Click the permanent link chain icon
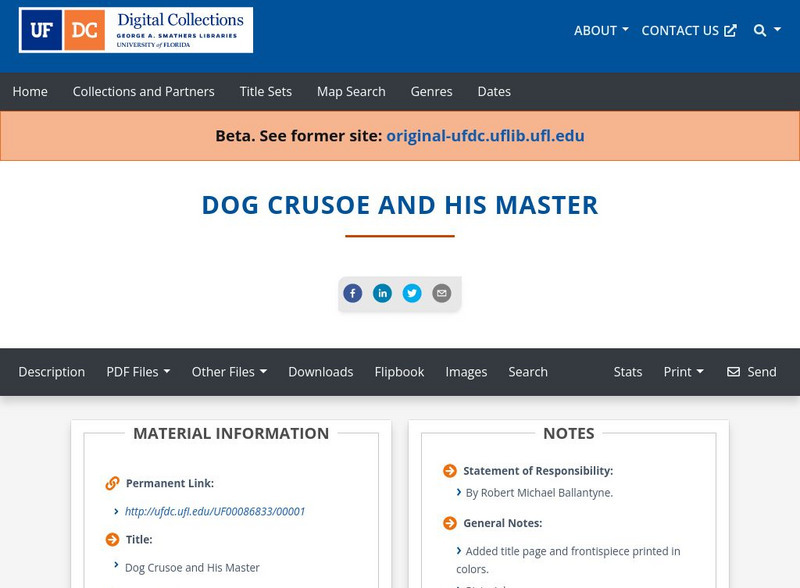This screenshot has width=800, height=588. [x=110, y=482]
